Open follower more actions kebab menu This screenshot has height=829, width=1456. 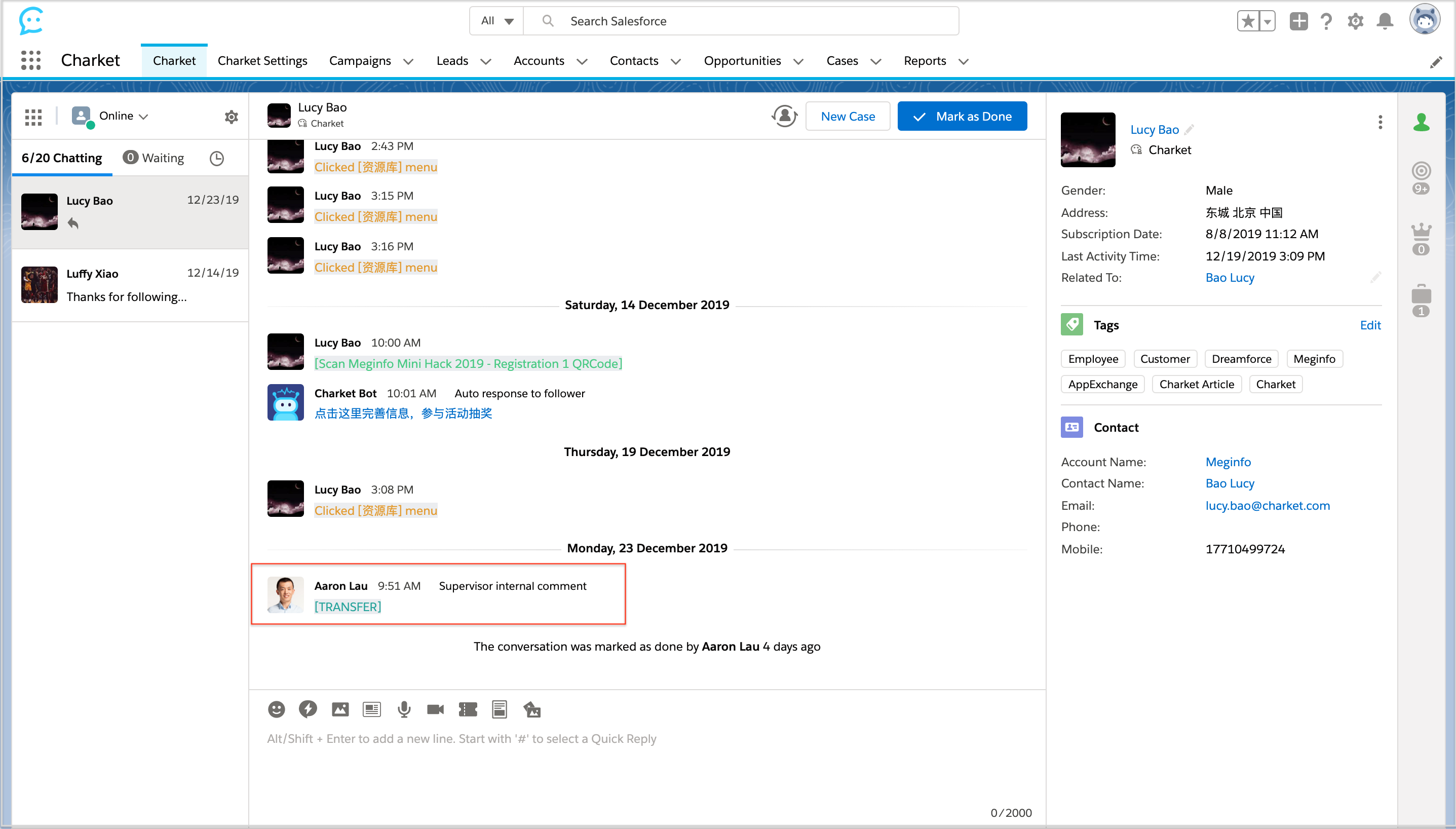pyautogui.click(x=1380, y=123)
